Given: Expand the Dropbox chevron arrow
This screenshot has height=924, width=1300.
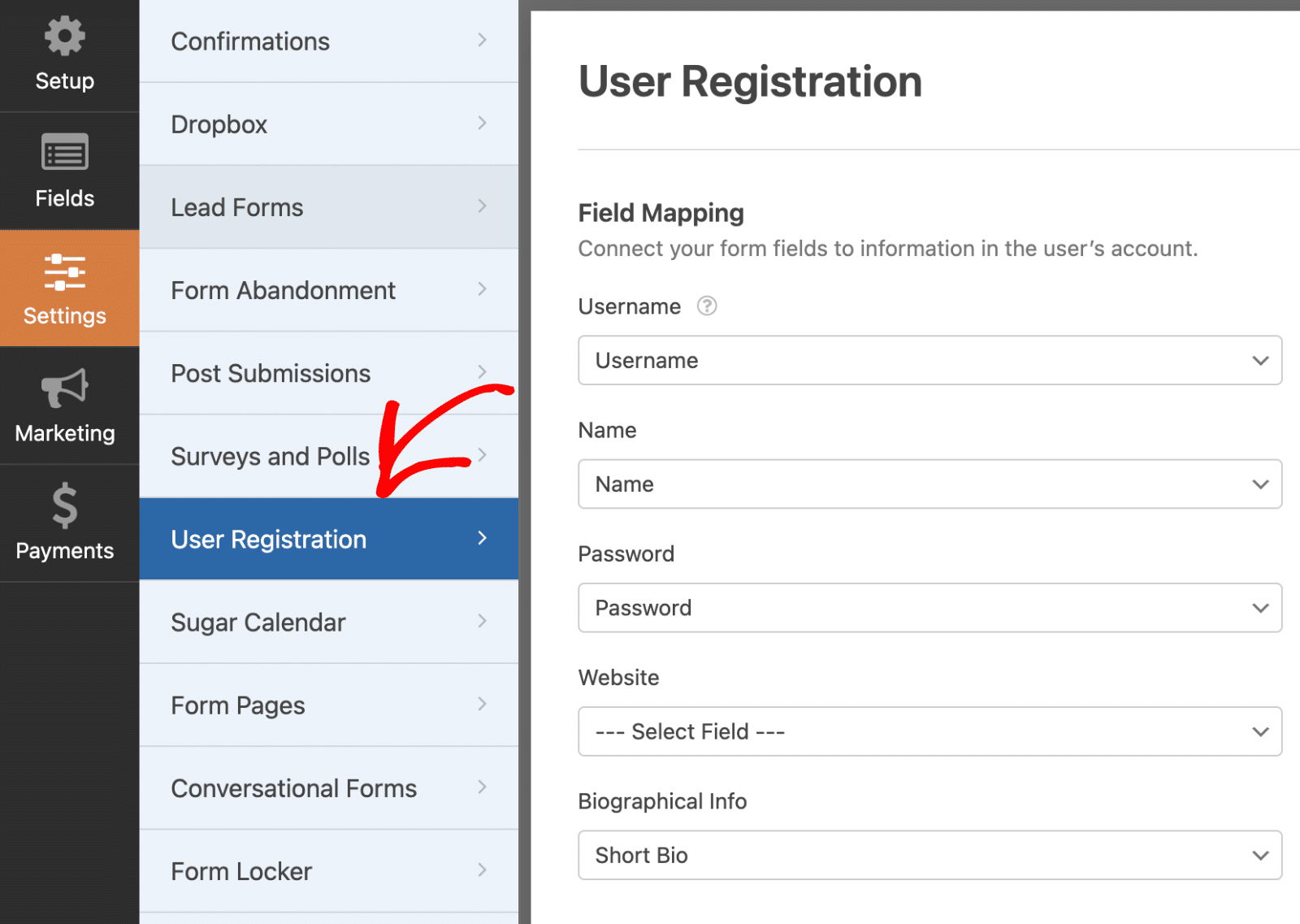Looking at the screenshot, I should (483, 123).
